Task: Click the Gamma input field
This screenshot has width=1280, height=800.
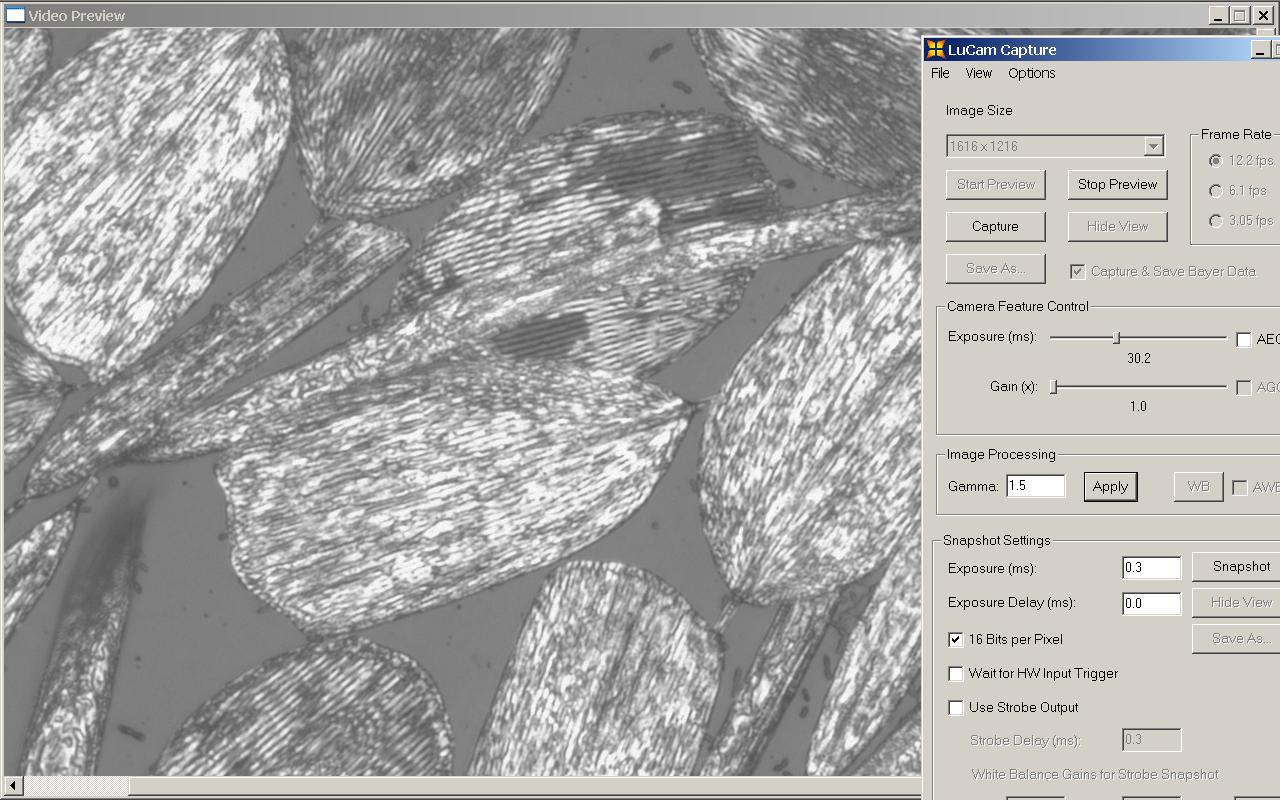Action: click(x=1036, y=486)
